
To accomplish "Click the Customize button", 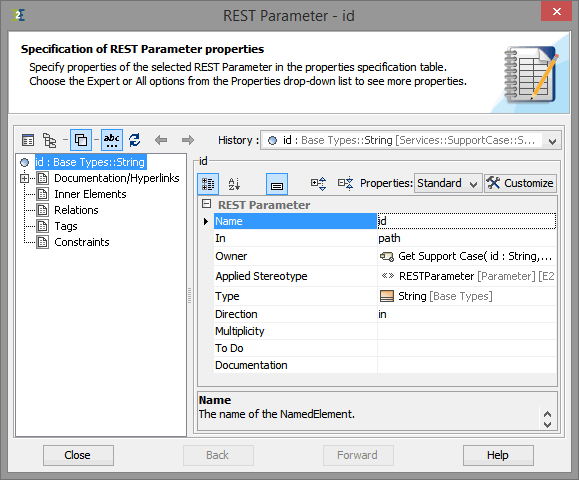I will click(520, 183).
